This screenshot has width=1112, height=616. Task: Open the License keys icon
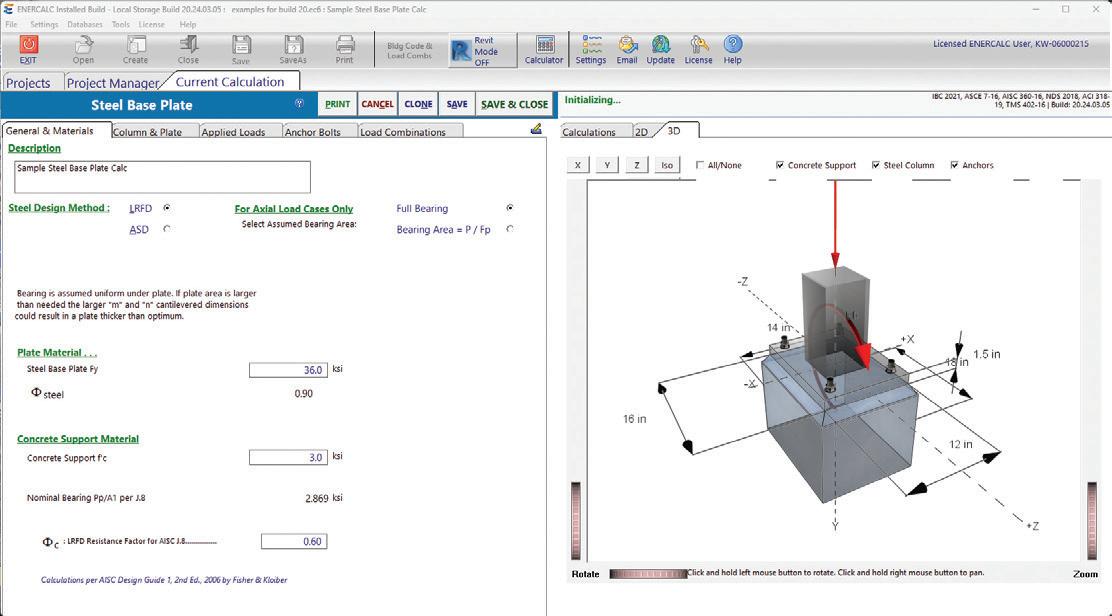pyautogui.click(x=699, y=50)
